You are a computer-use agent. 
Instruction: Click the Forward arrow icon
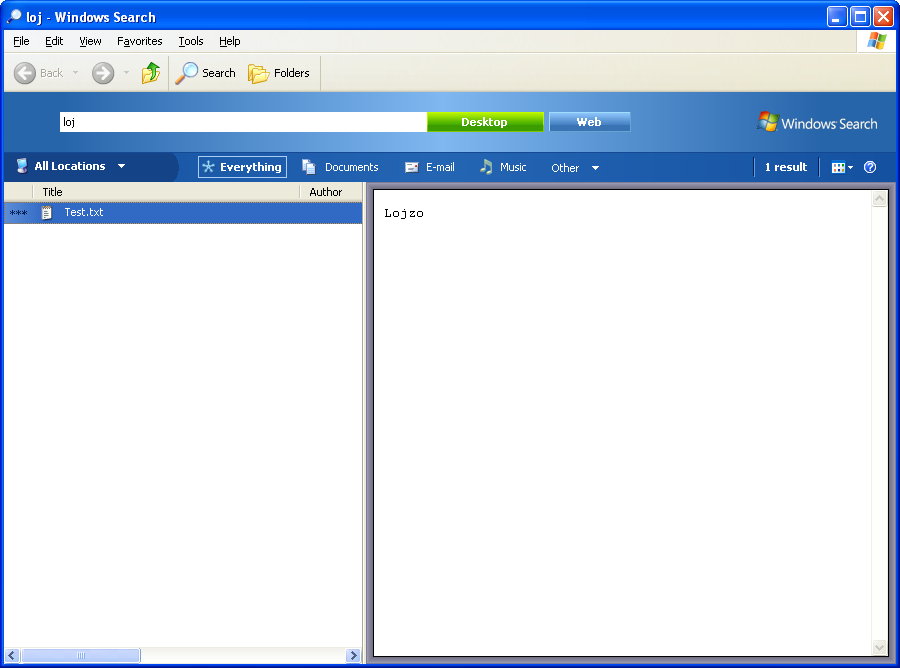[x=103, y=73]
